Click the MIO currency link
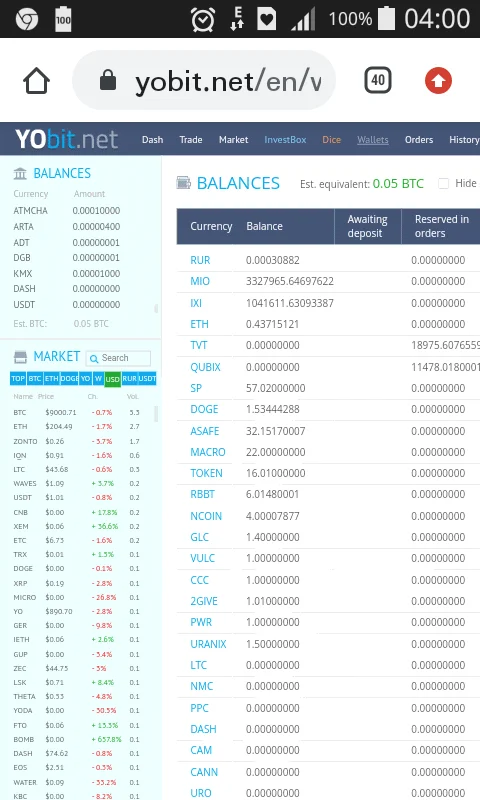The image size is (480, 800). point(200,281)
